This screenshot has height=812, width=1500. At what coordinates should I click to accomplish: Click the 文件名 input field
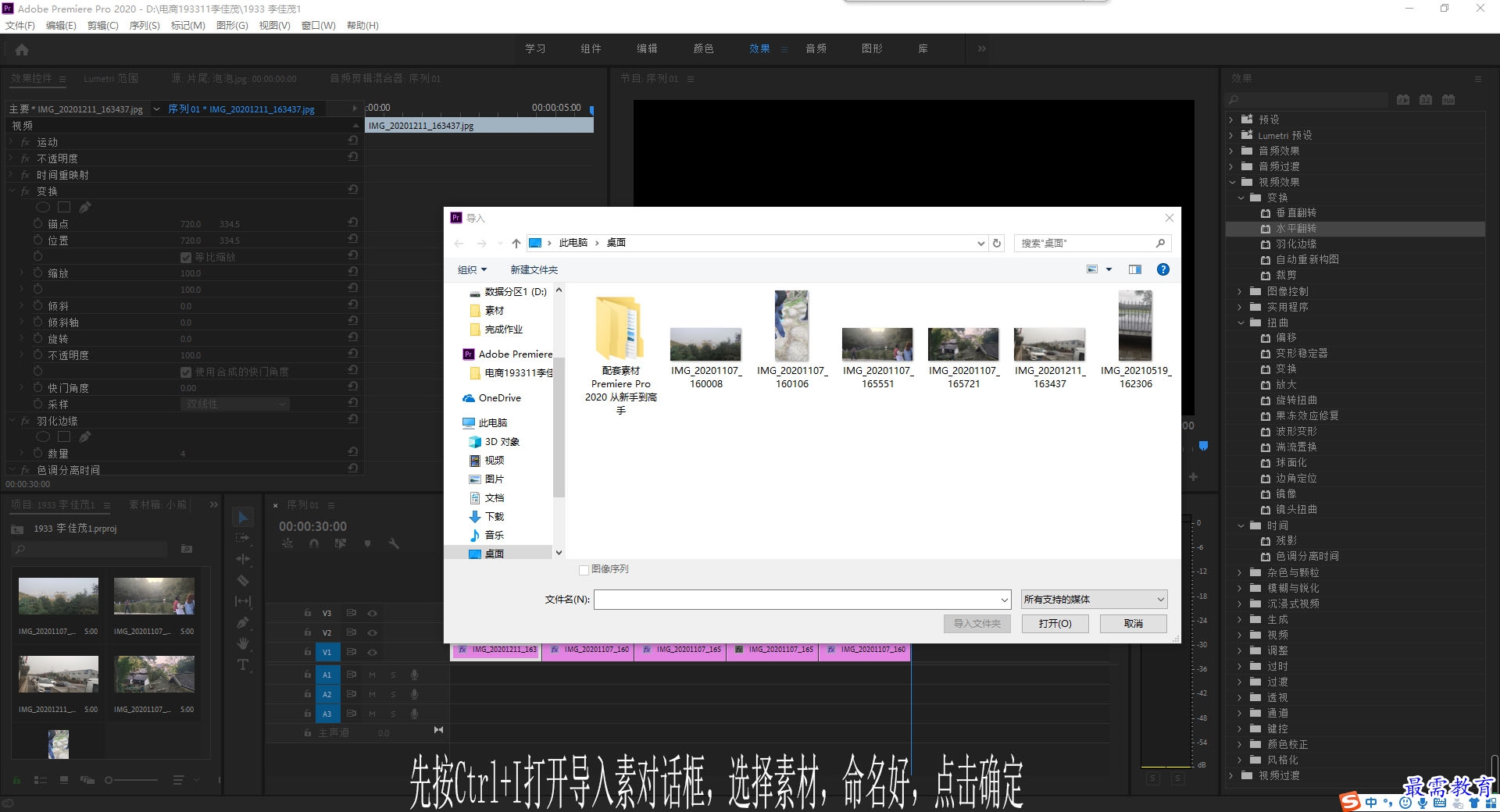(802, 600)
